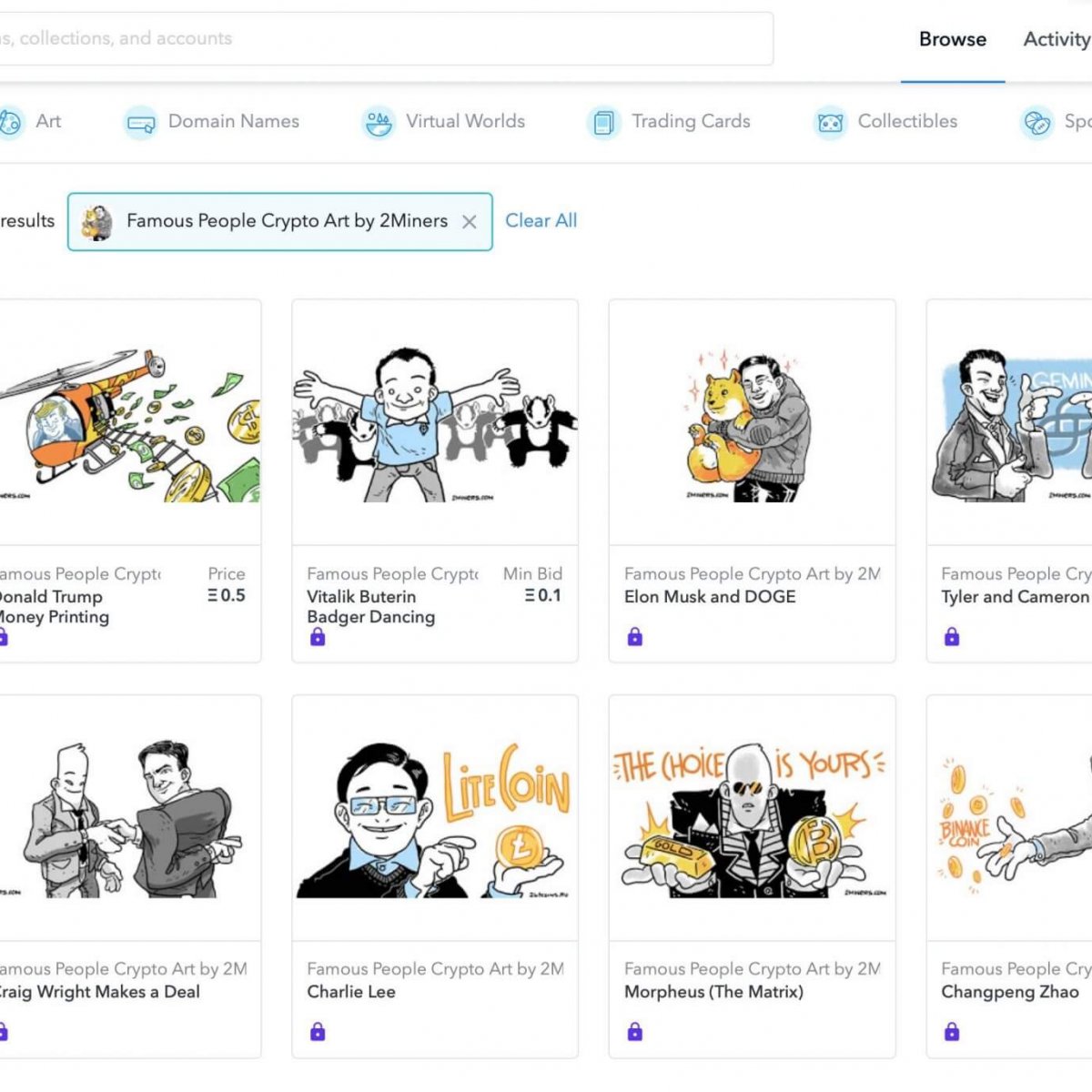Click the Virtual Worlds category icon
Viewport: 1092px width, 1092px height.
coord(378,122)
